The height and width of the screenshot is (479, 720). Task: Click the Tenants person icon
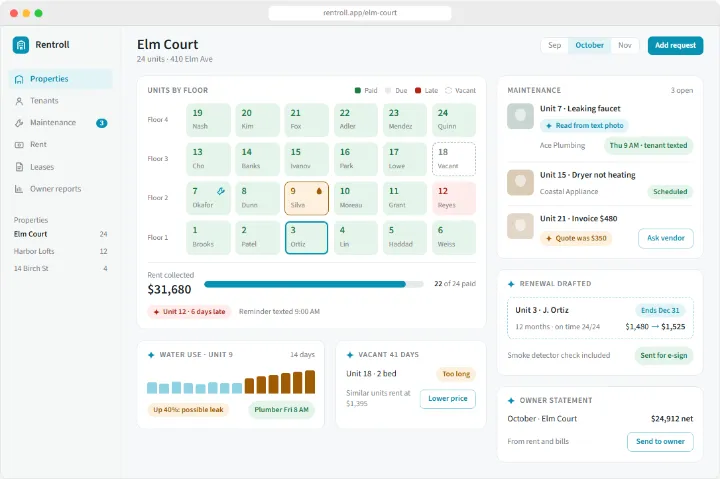[19, 101]
